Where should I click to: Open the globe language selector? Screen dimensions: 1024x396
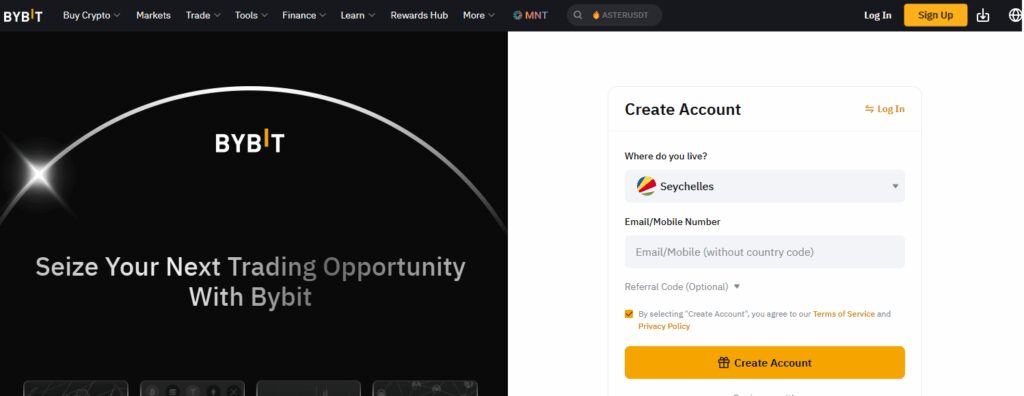(x=1016, y=16)
